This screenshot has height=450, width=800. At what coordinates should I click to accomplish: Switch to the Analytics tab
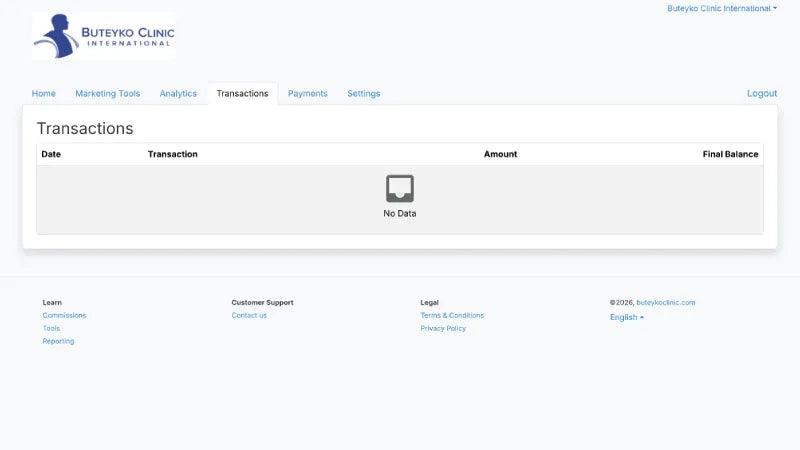178,93
